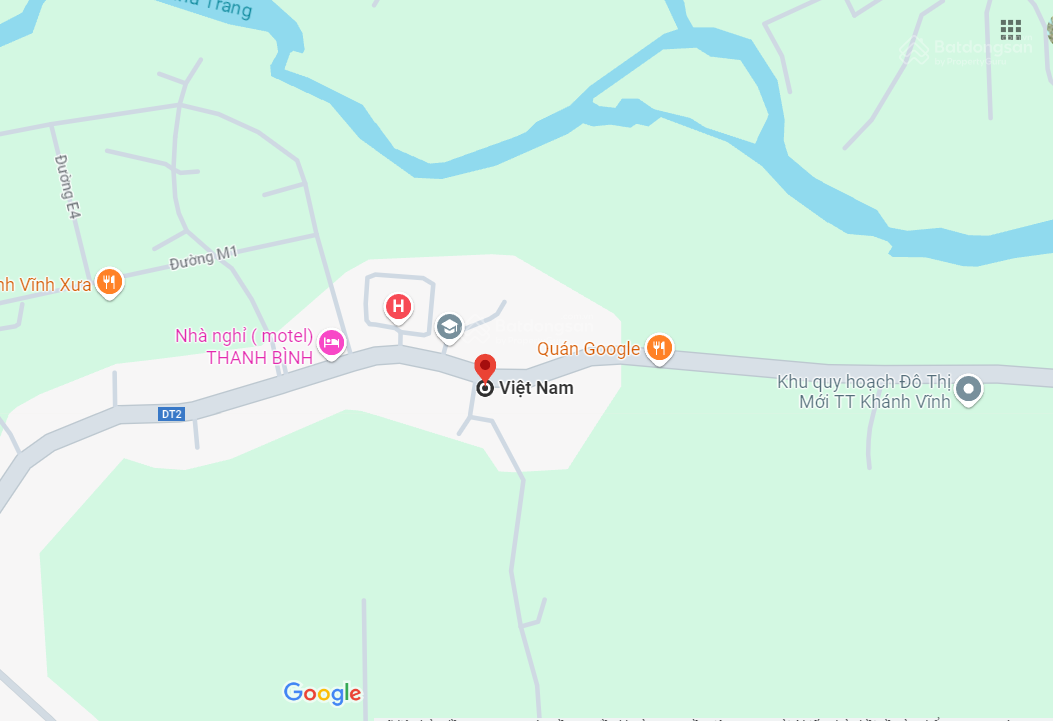Select the pink motel bed icon
The image size is (1053, 721).
pos(331,344)
